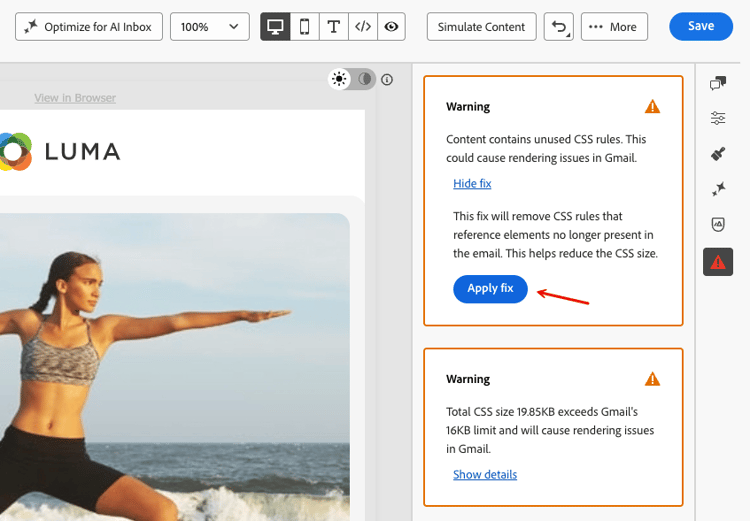
Task: Open the HTML code view
Action: point(363,27)
